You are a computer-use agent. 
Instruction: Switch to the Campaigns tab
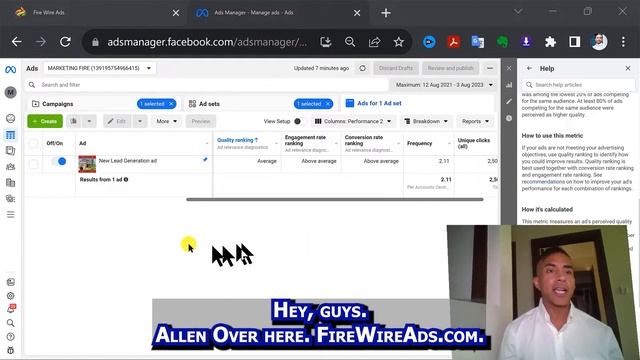coord(57,104)
